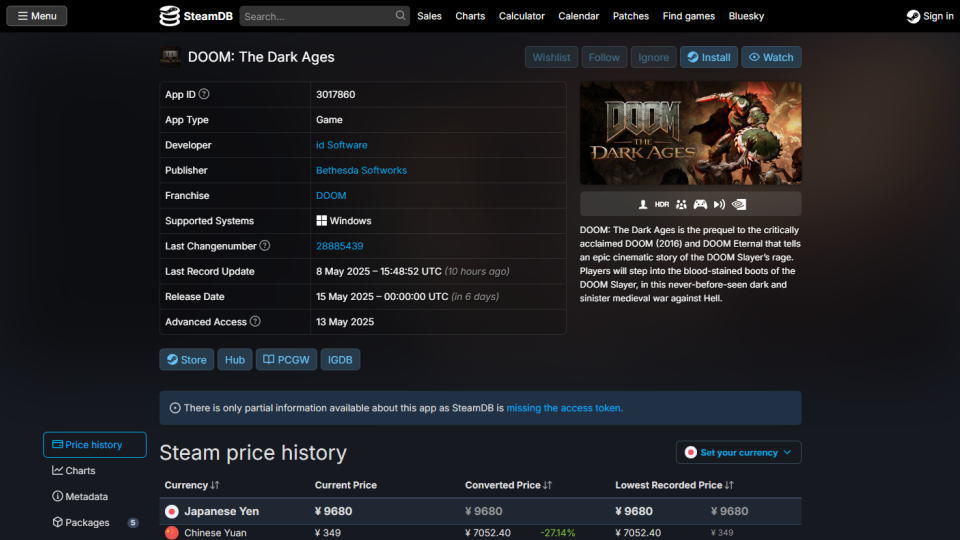
Task: Open the Steam Store page button
Action: (187, 359)
